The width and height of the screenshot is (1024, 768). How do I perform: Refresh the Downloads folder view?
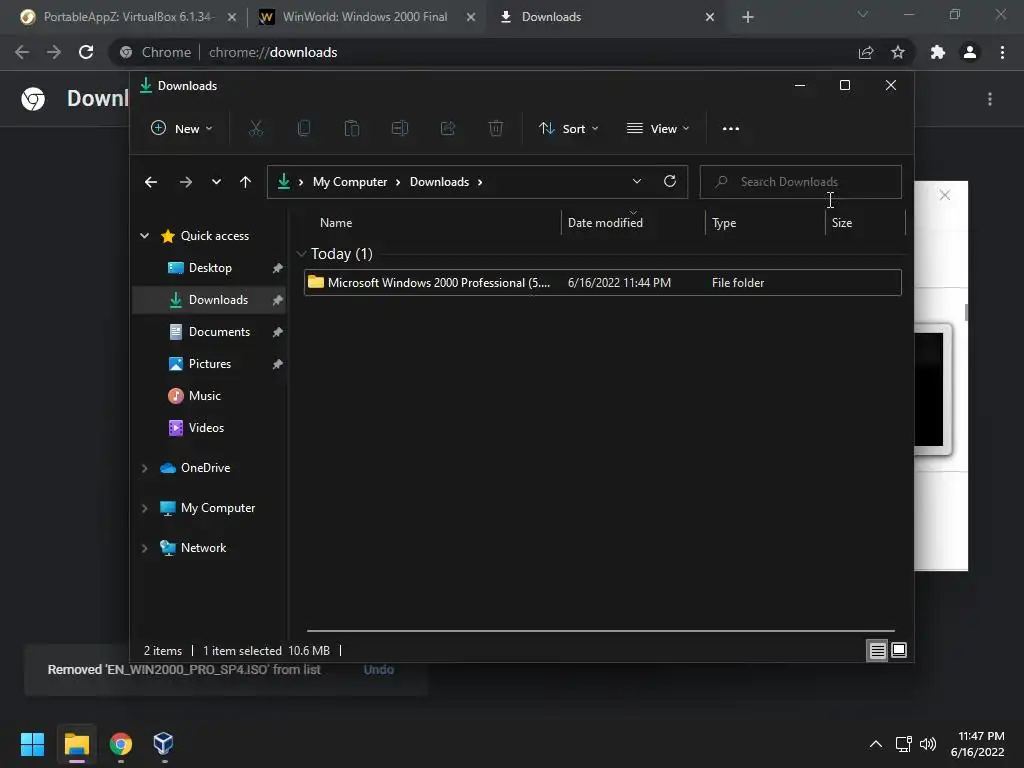click(669, 182)
